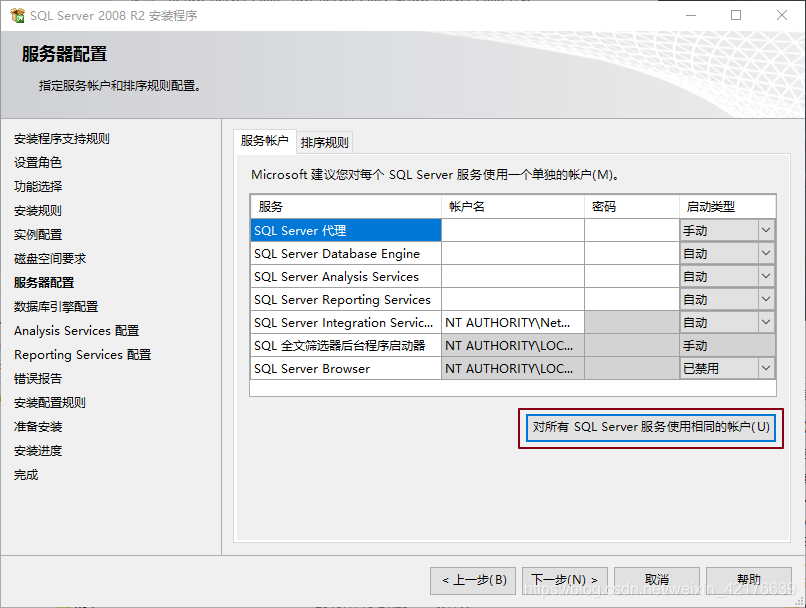Click 磁盘空间要求 step in sidebar

point(50,259)
